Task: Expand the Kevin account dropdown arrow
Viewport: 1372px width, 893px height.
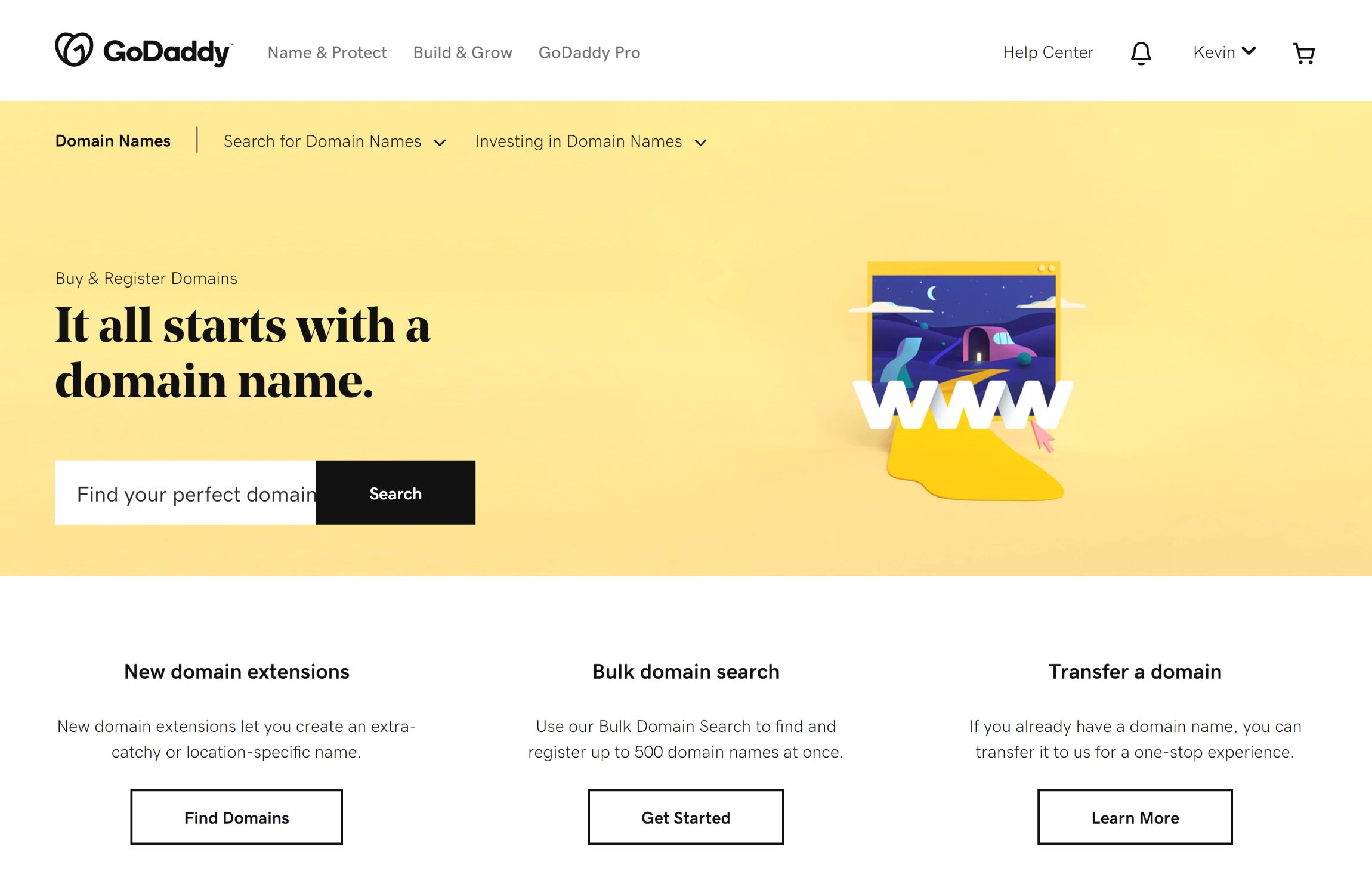Action: [x=1250, y=52]
